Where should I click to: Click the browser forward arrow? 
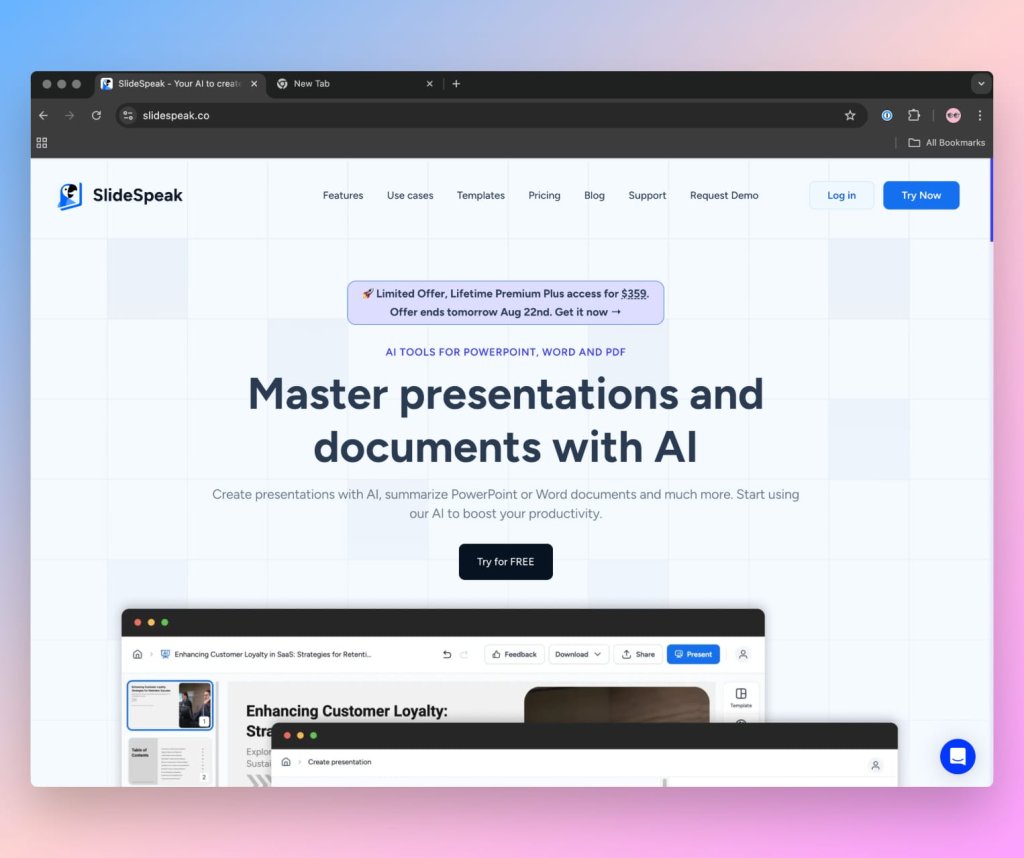tap(70, 116)
